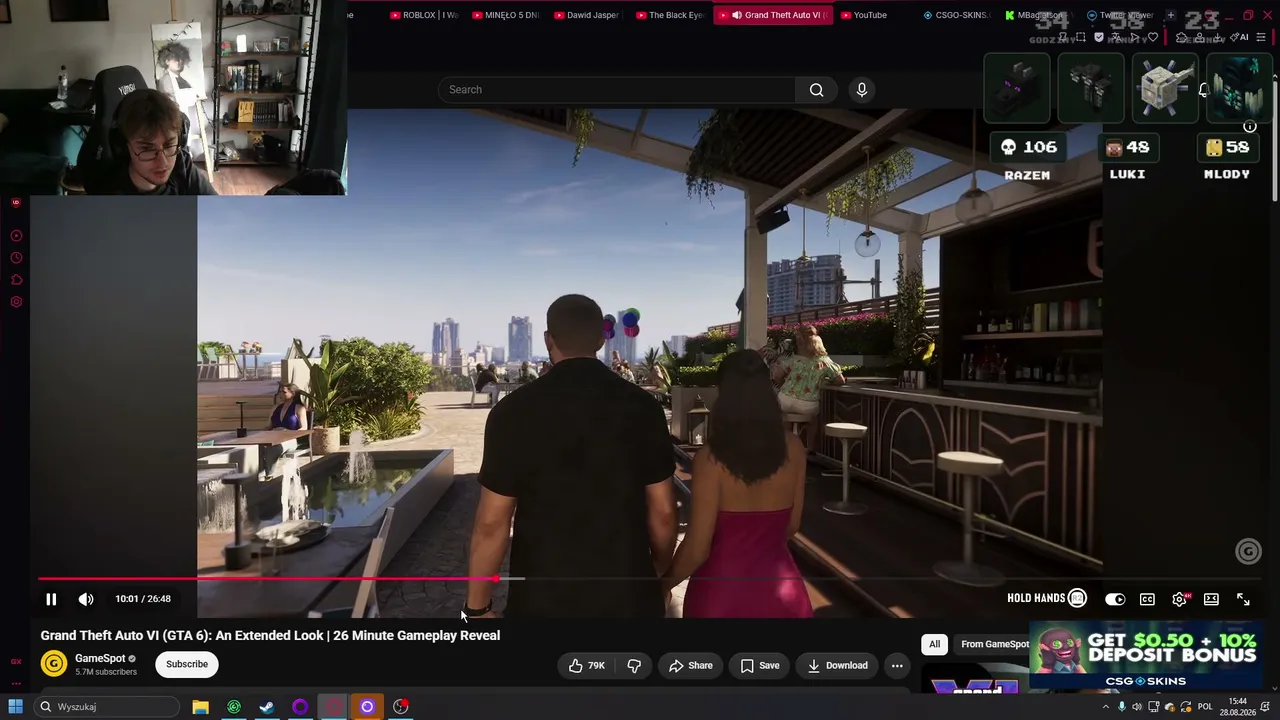Open the GameSpot channel name link

[x=100, y=658]
